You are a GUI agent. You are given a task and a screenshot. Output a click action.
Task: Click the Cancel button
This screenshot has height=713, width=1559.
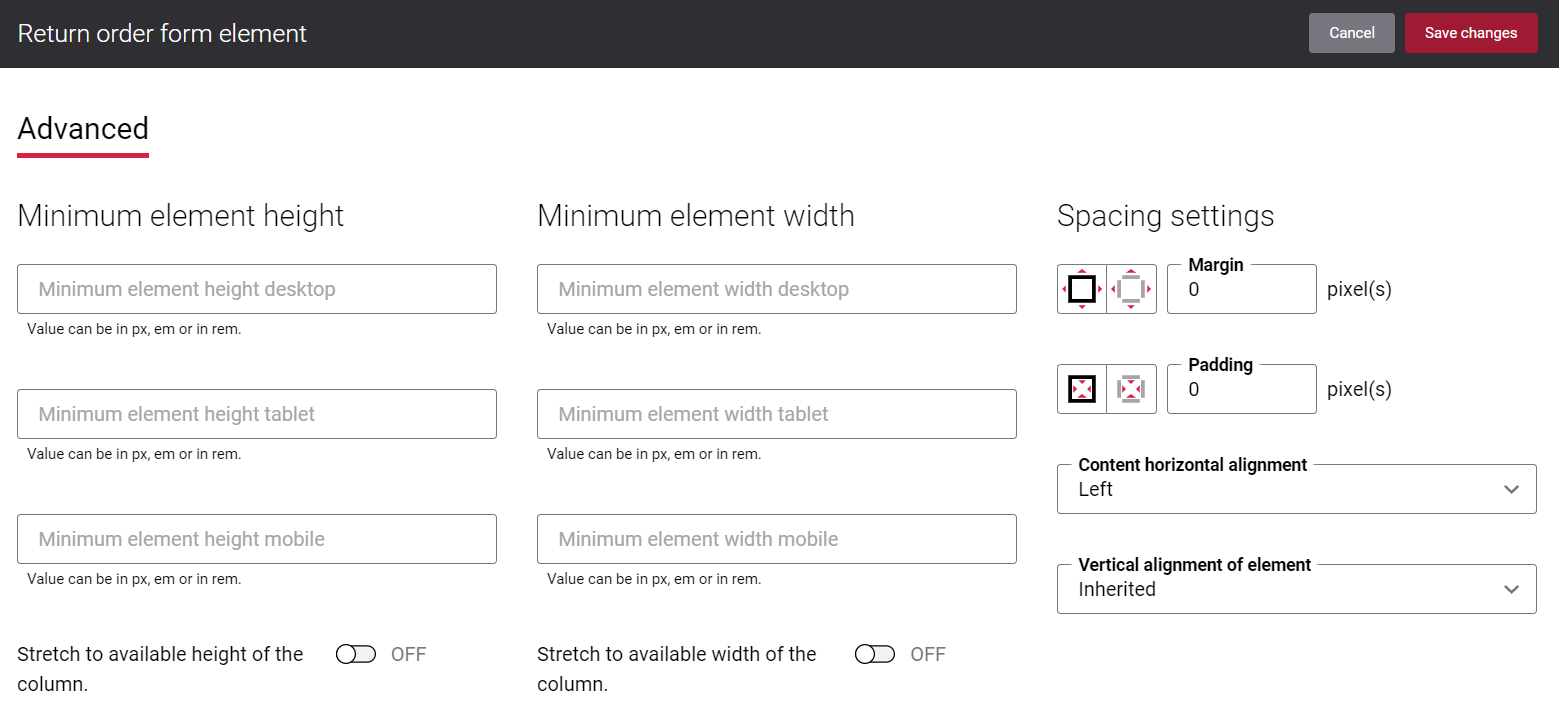point(1351,33)
